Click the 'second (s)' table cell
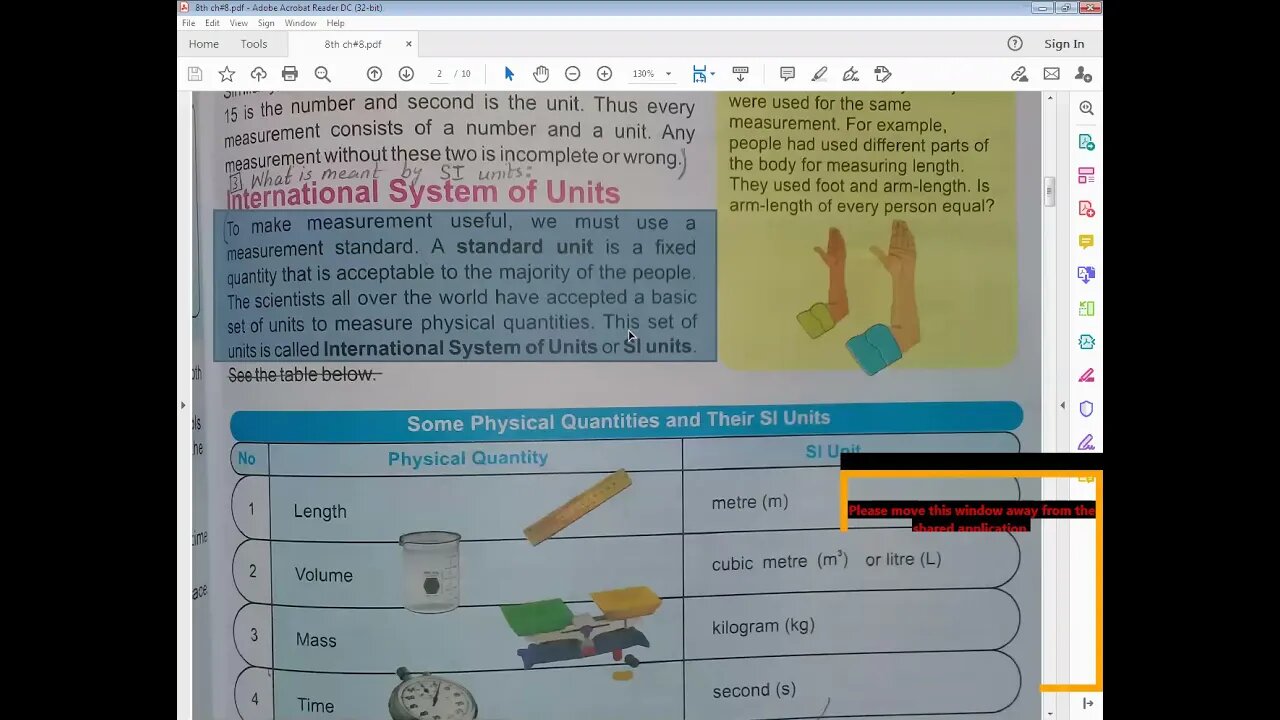 pos(754,690)
